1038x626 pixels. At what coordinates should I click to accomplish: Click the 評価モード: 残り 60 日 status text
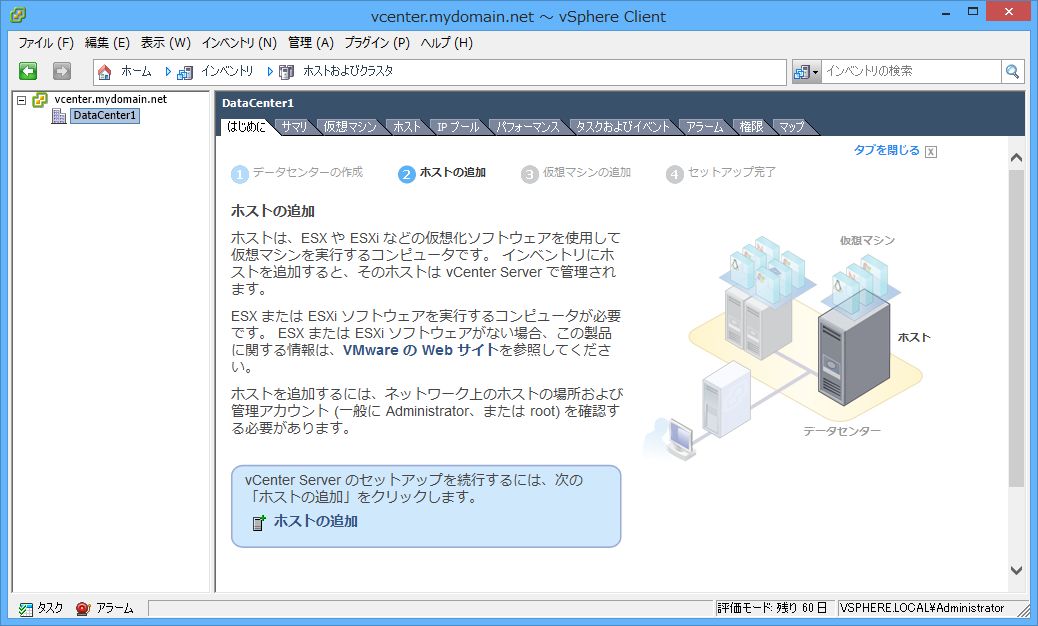(773, 608)
